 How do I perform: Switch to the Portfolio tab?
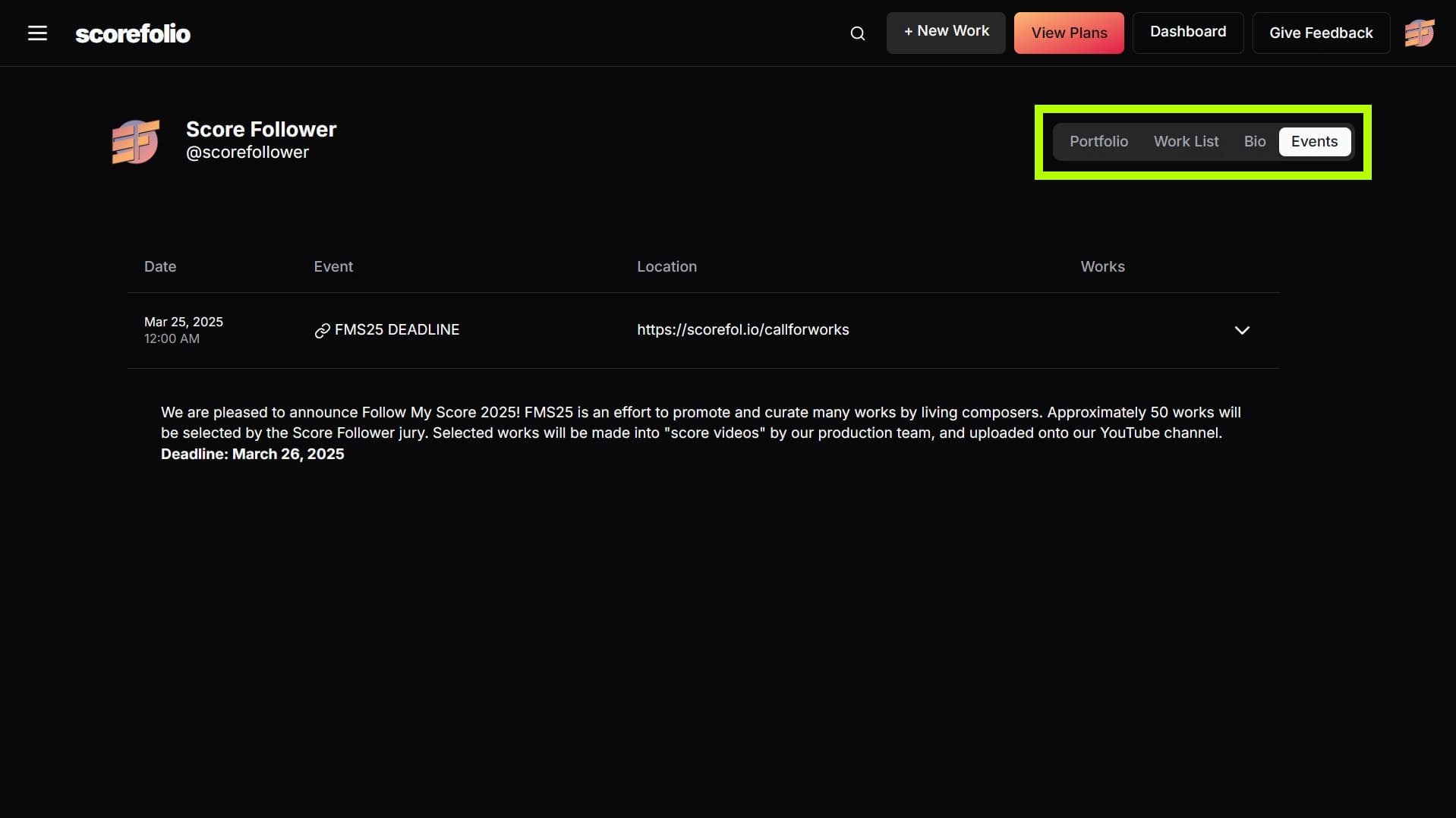coord(1098,142)
